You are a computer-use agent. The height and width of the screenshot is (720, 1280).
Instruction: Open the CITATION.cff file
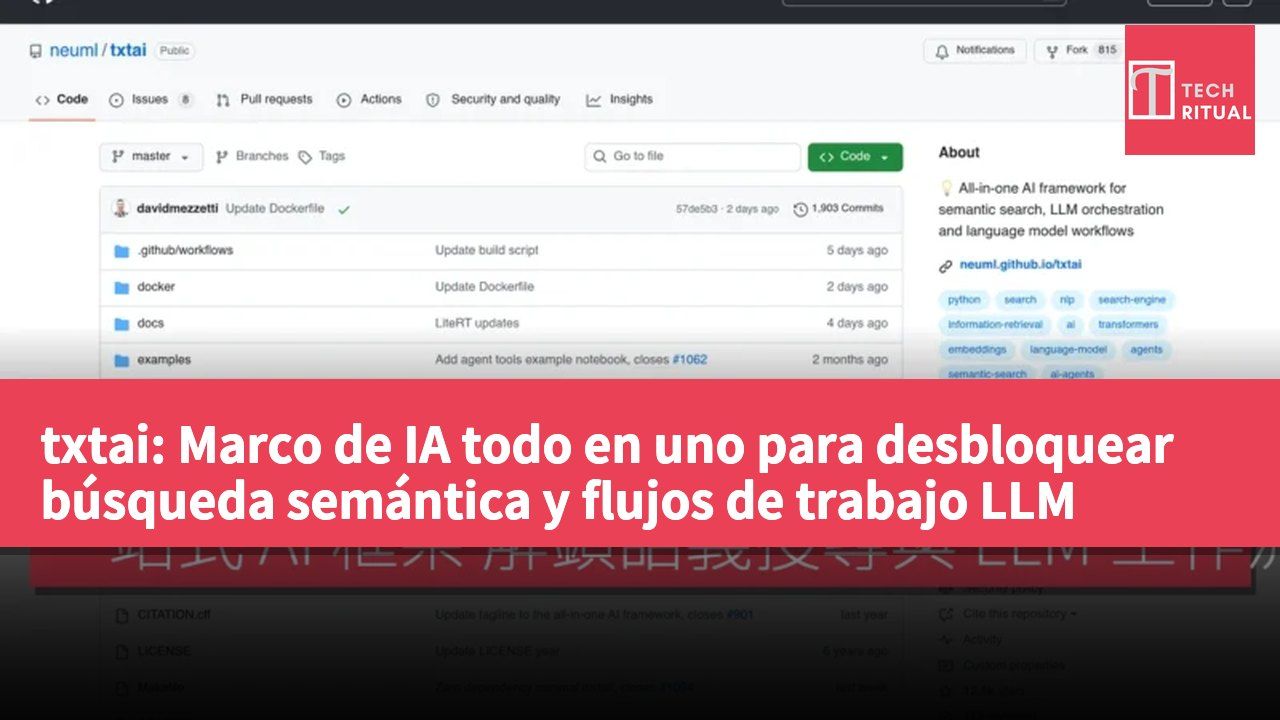tap(173, 615)
